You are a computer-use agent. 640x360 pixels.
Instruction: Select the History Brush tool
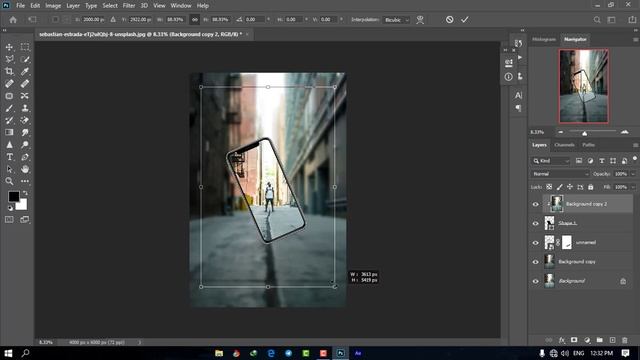[9, 120]
